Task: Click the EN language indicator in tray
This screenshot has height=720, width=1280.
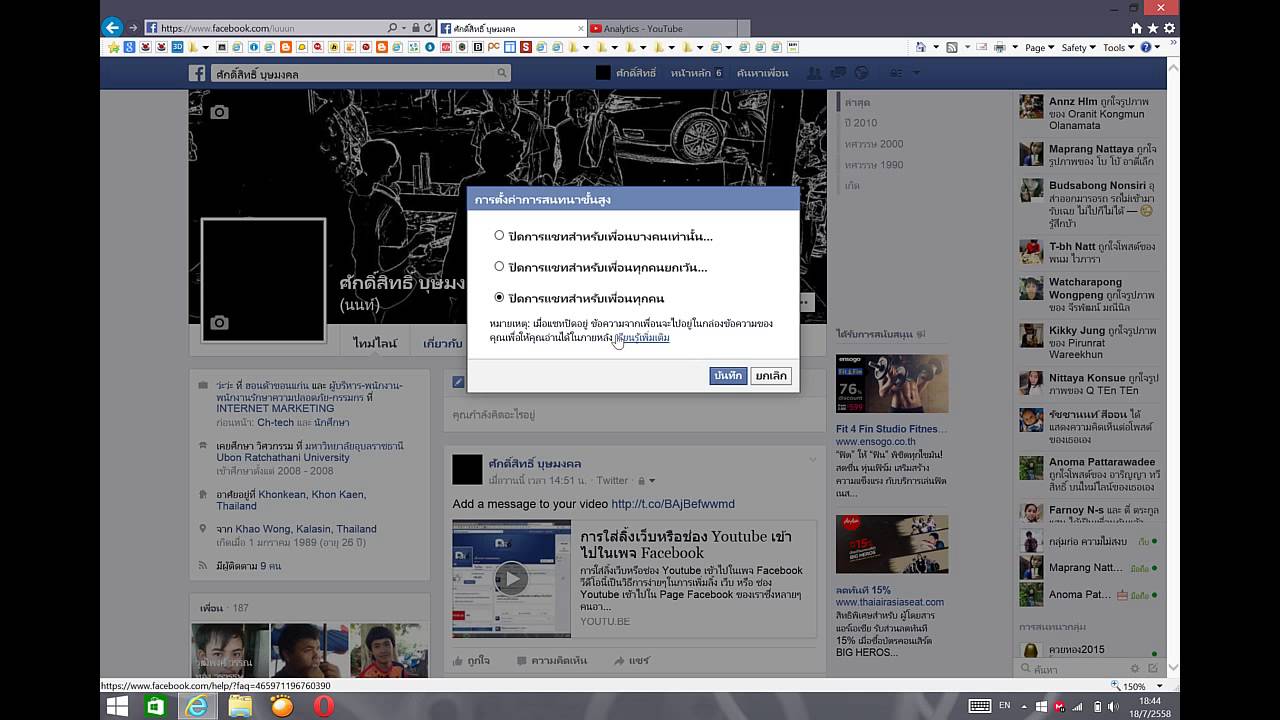Action: [x=1005, y=706]
